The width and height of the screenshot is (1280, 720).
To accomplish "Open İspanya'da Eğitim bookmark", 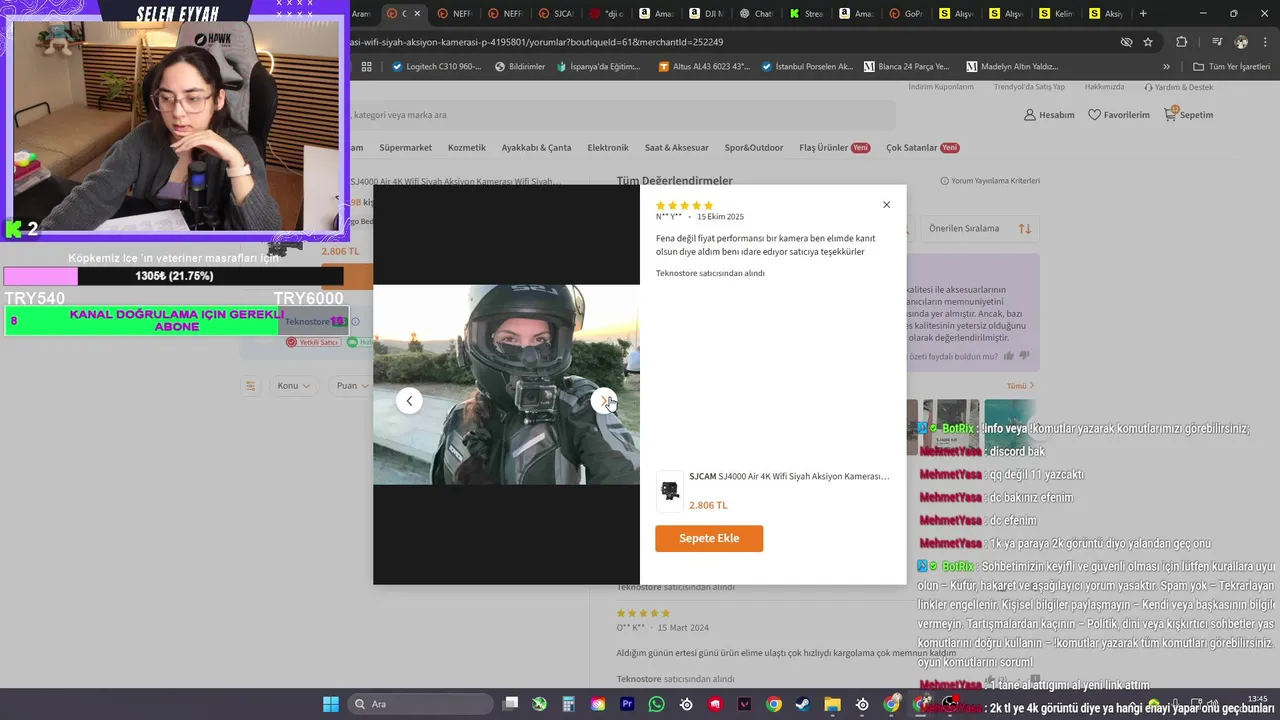I will 597,67.
